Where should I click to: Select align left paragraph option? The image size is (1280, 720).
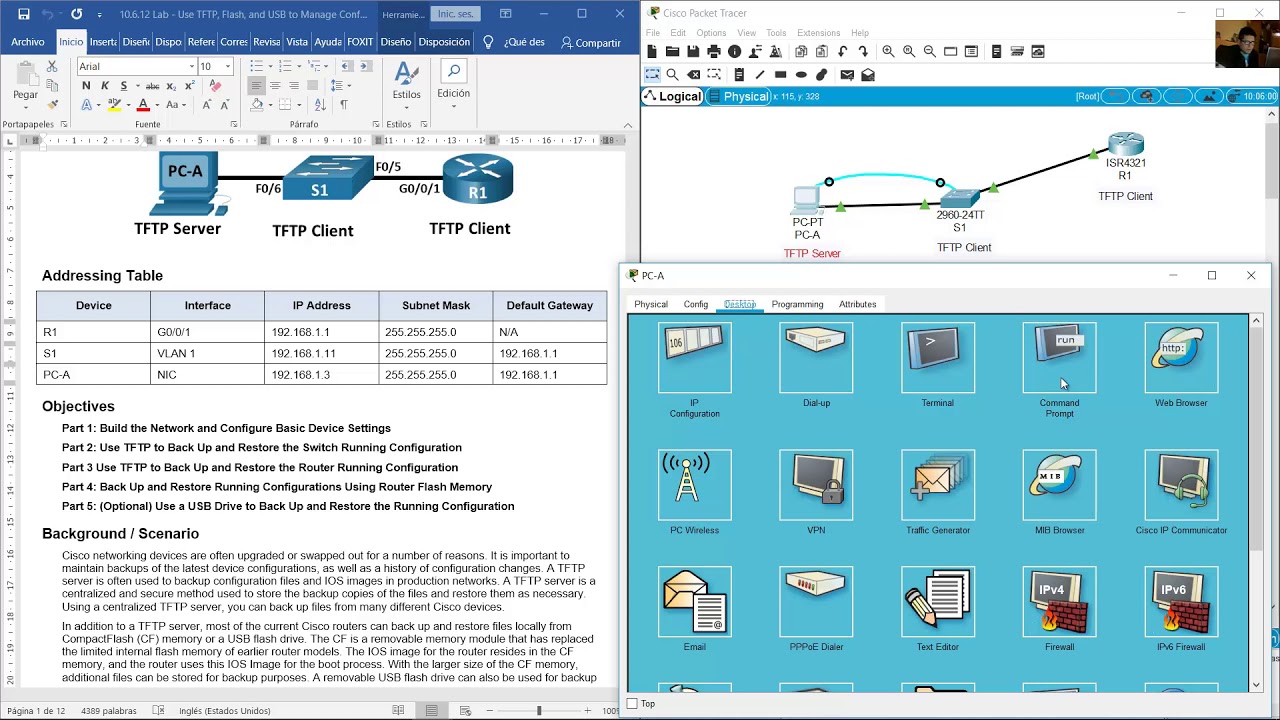coord(257,86)
